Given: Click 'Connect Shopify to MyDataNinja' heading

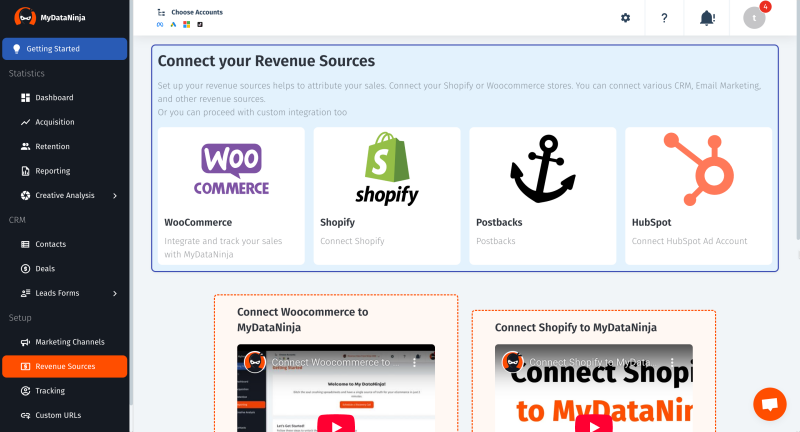Looking at the screenshot, I should click(x=576, y=327).
